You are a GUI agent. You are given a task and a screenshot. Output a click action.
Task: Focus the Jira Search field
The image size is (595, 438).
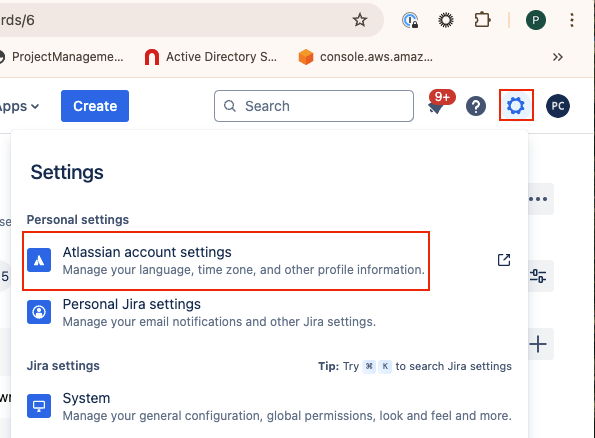[x=314, y=106]
